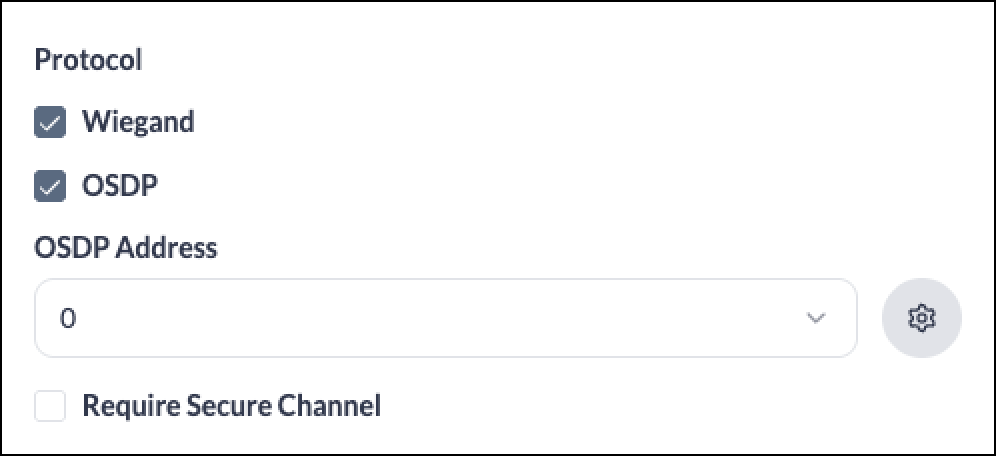Expand the OSDP Address dropdown chevron
This screenshot has height=456, width=996.
point(815,318)
